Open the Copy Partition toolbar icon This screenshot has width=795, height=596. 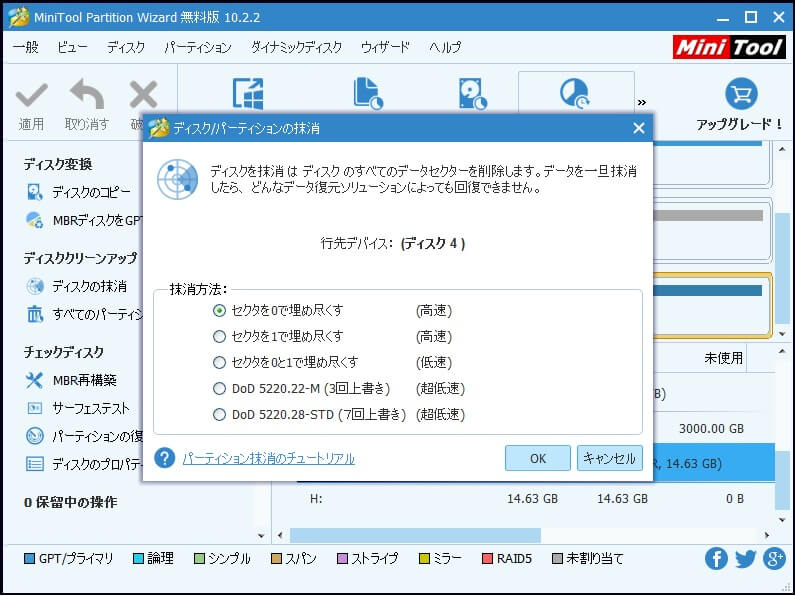click(368, 93)
